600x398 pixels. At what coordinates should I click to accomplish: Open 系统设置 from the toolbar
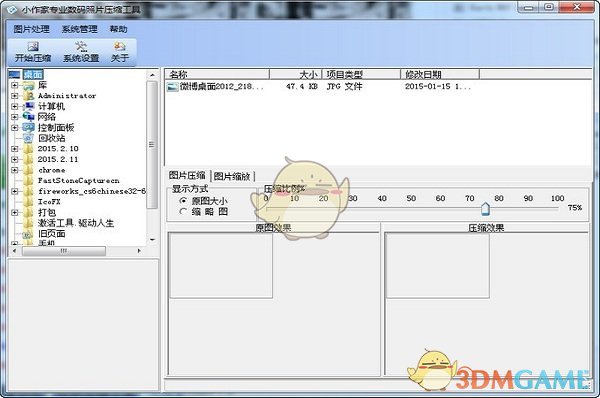[81, 52]
